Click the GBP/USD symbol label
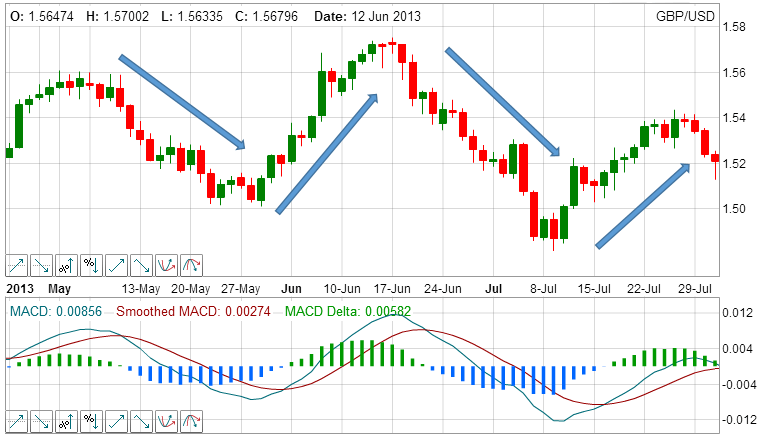The width and height of the screenshot is (763, 434). 685,17
